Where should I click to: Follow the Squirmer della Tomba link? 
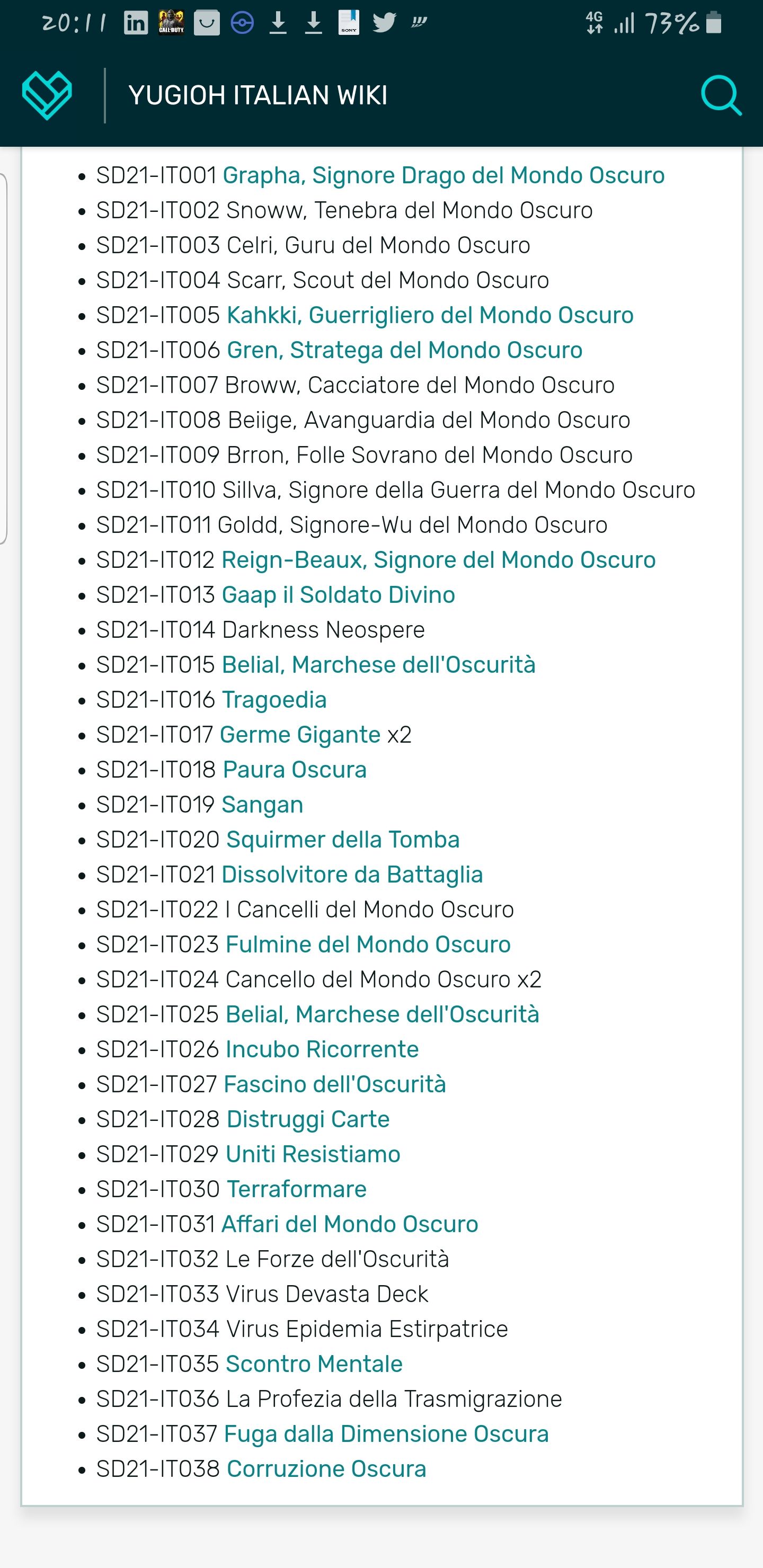(343, 840)
